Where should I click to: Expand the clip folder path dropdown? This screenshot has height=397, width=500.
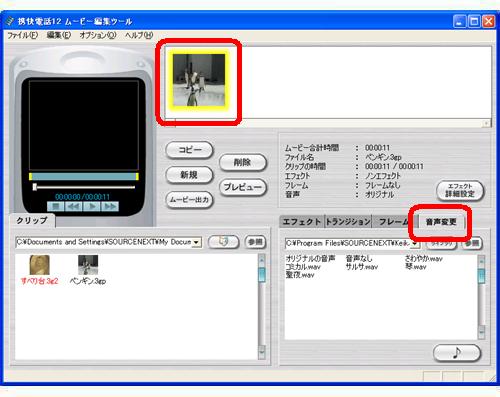click(x=197, y=242)
